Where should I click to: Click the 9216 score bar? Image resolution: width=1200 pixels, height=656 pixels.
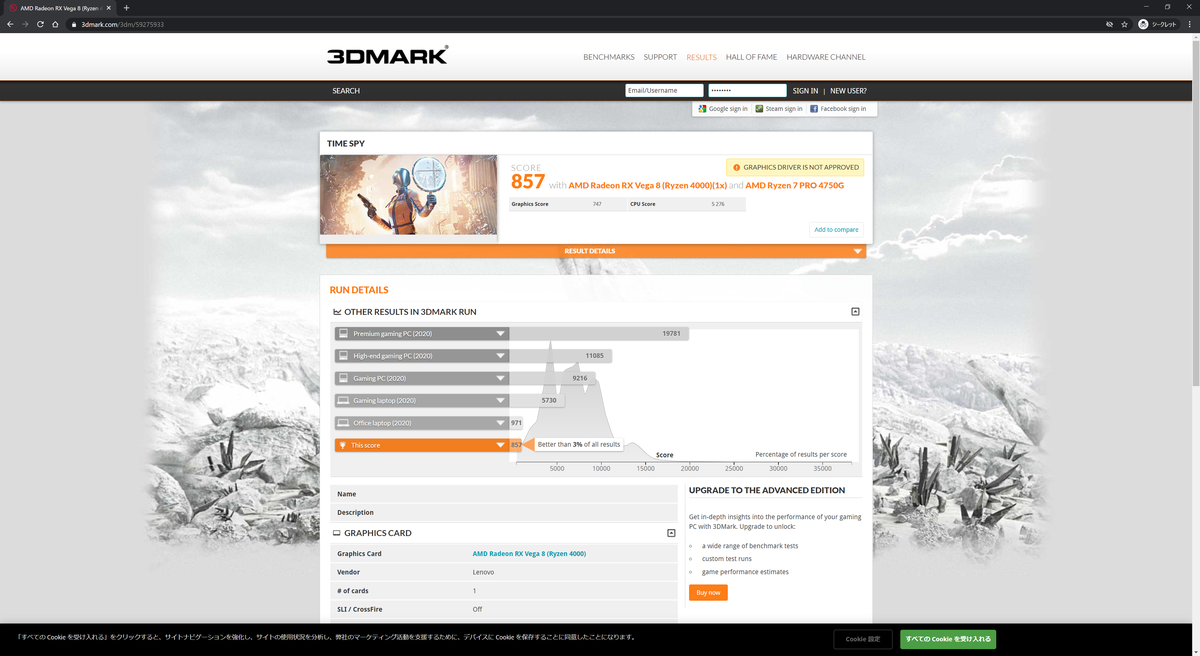point(553,378)
